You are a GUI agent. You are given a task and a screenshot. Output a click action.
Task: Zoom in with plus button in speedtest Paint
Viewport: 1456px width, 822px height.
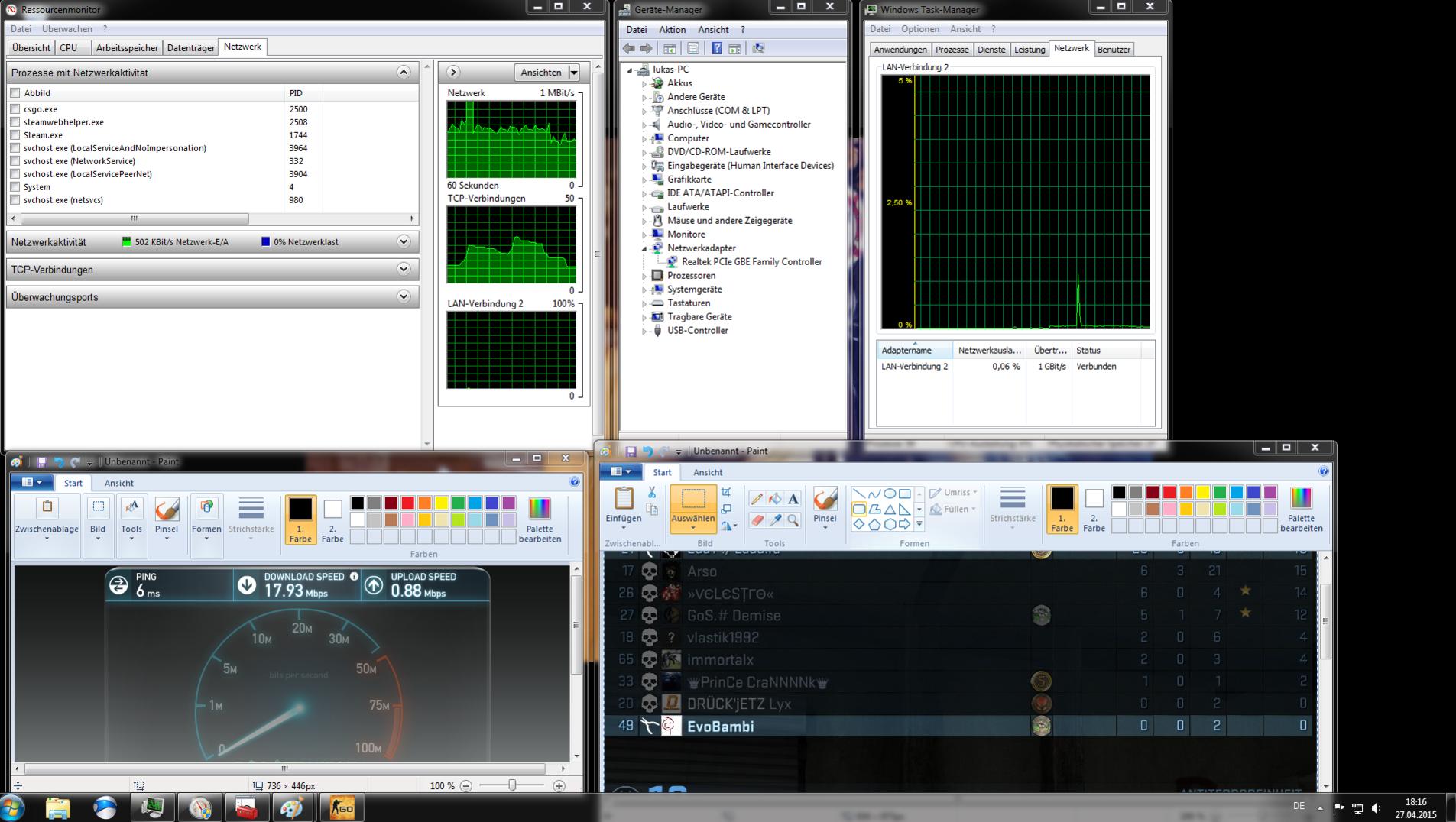(559, 785)
